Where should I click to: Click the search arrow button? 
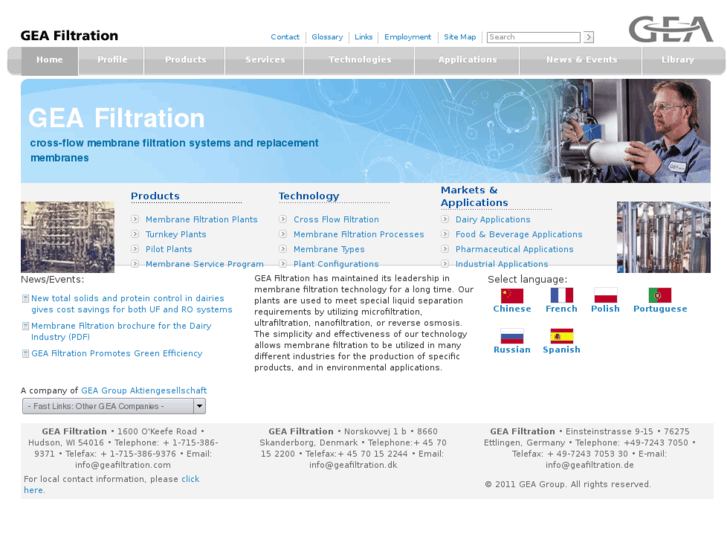point(588,37)
